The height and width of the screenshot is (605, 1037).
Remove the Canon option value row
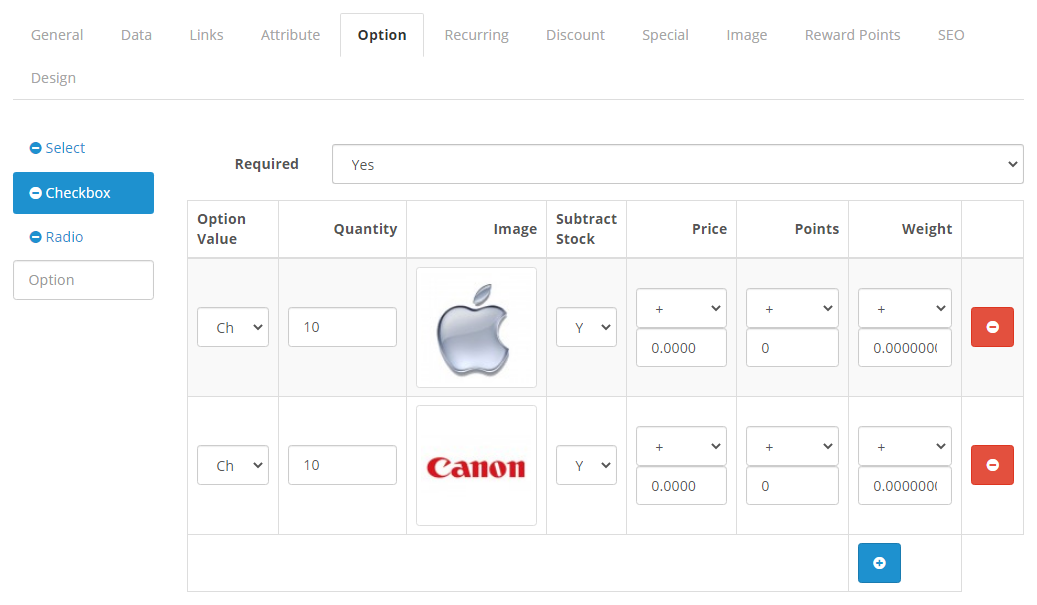click(992, 465)
